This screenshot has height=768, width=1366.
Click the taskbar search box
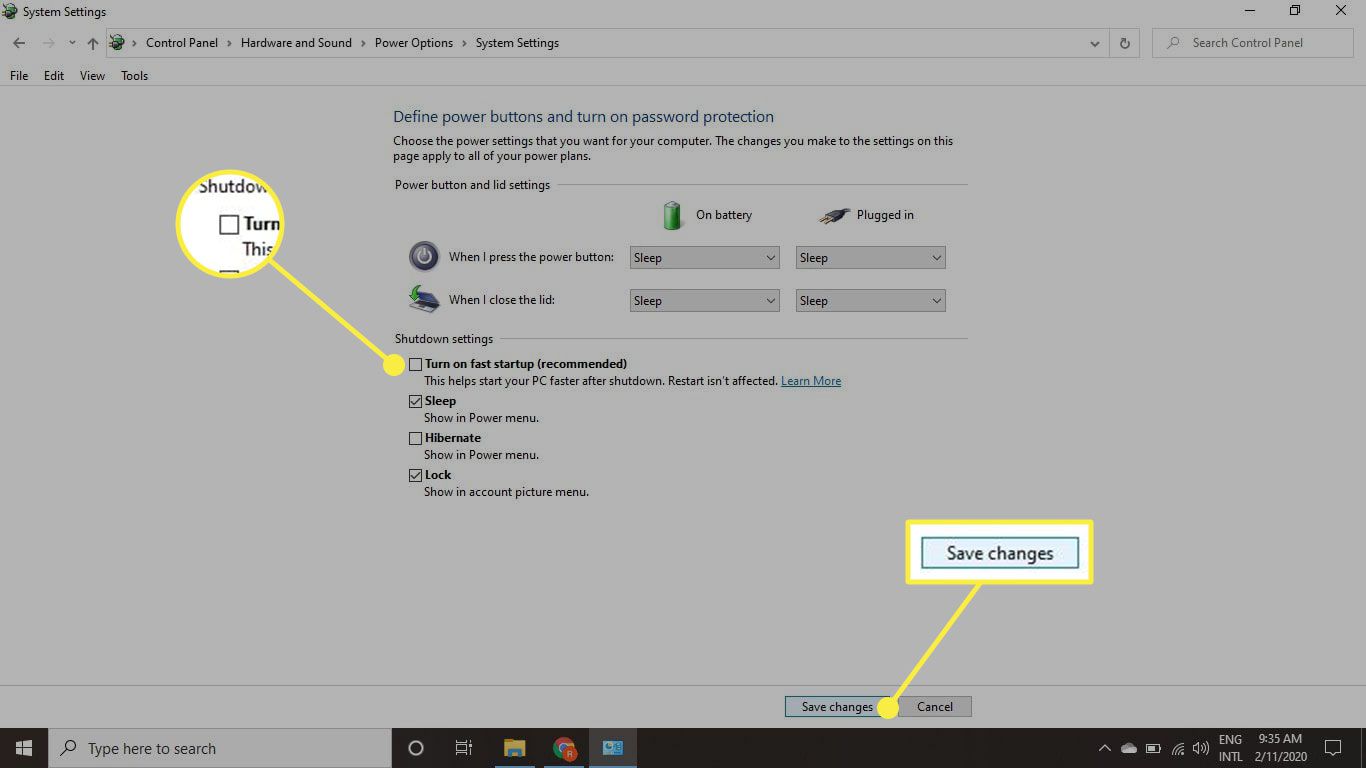coord(220,748)
